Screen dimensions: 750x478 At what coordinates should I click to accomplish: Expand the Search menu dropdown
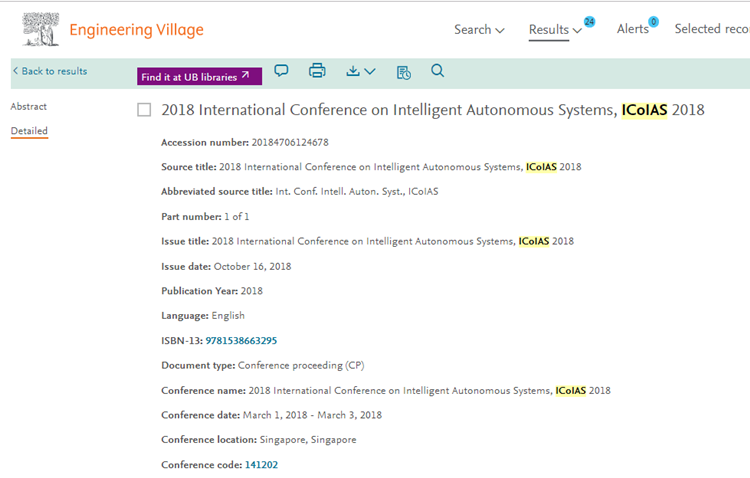coord(479,30)
